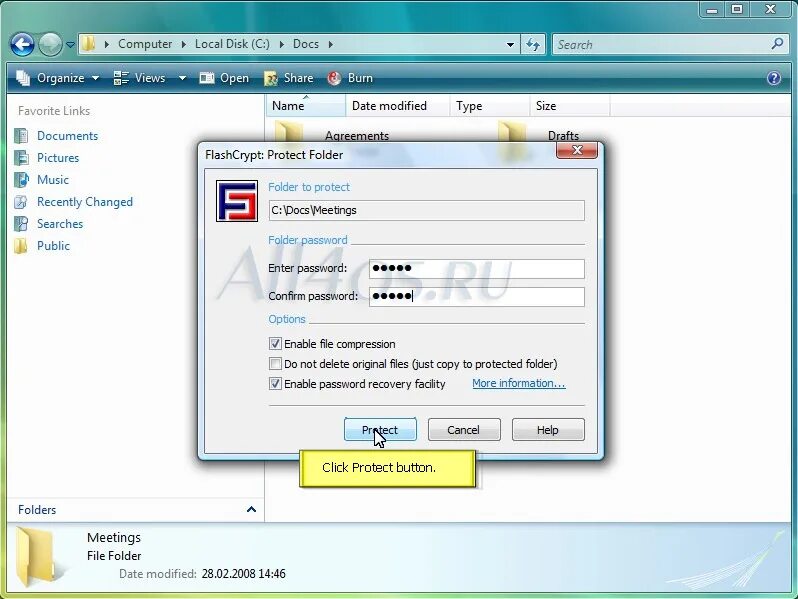Click the Protect button

coord(380,430)
